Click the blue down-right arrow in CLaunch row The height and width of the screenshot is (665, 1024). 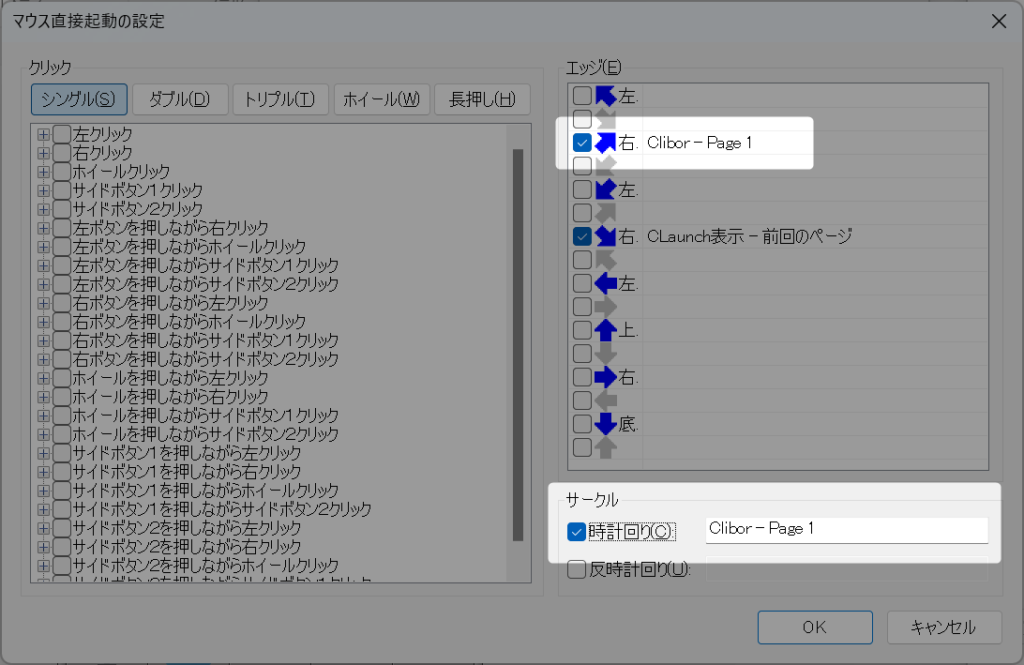pyautogui.click(x=606, y=236)
